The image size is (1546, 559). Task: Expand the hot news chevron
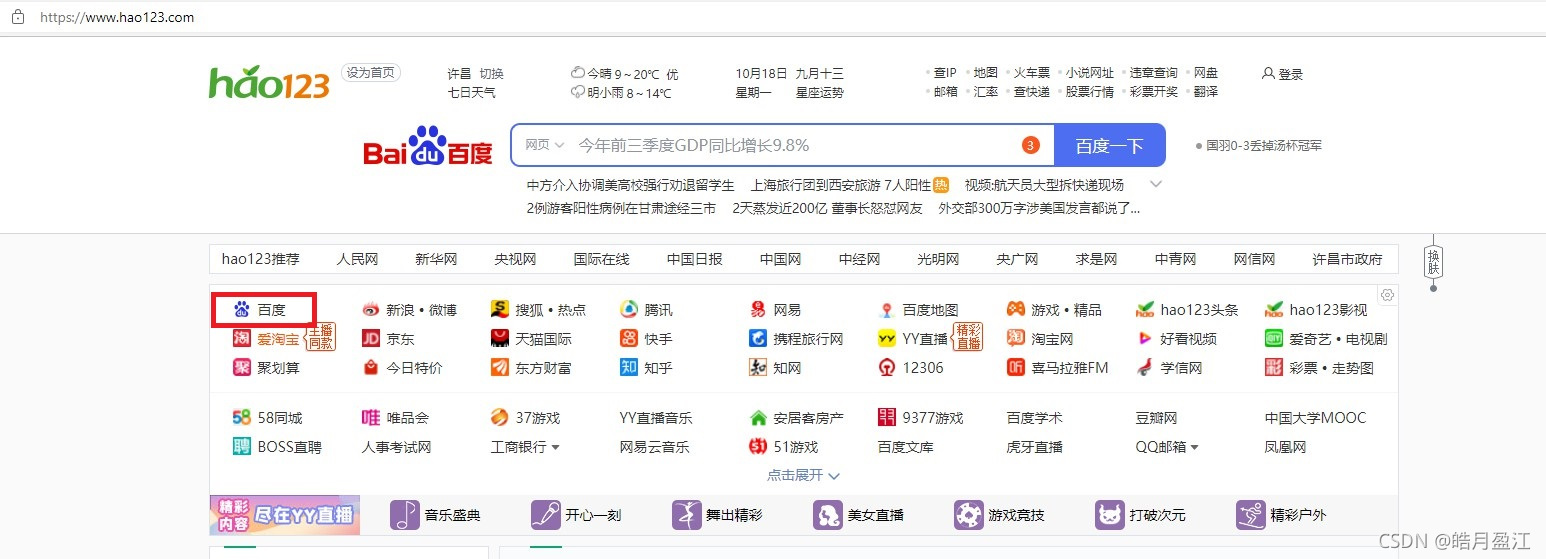[x=1156, y=184]
